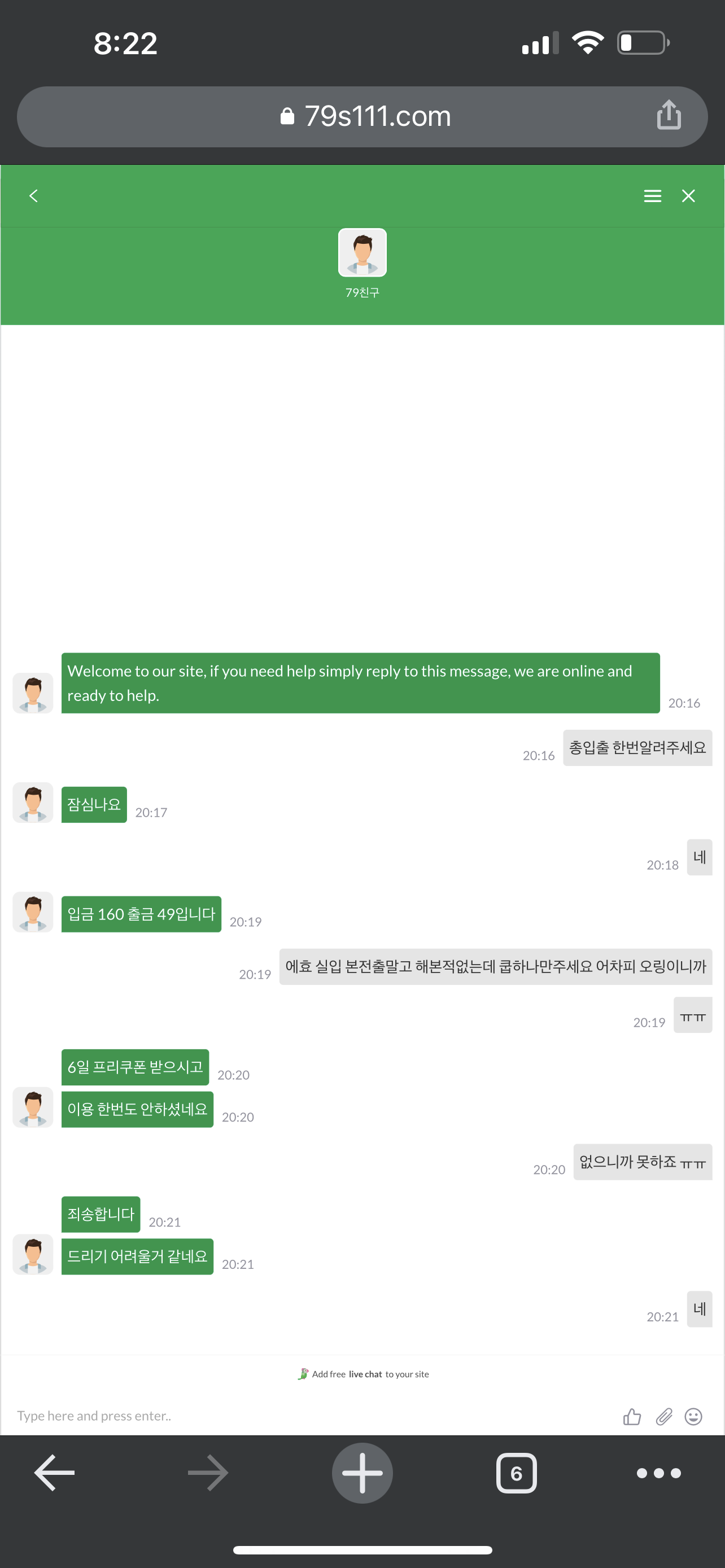Close the live chat window
This screenshot has height=1568, width=725.
coord(688,195)
